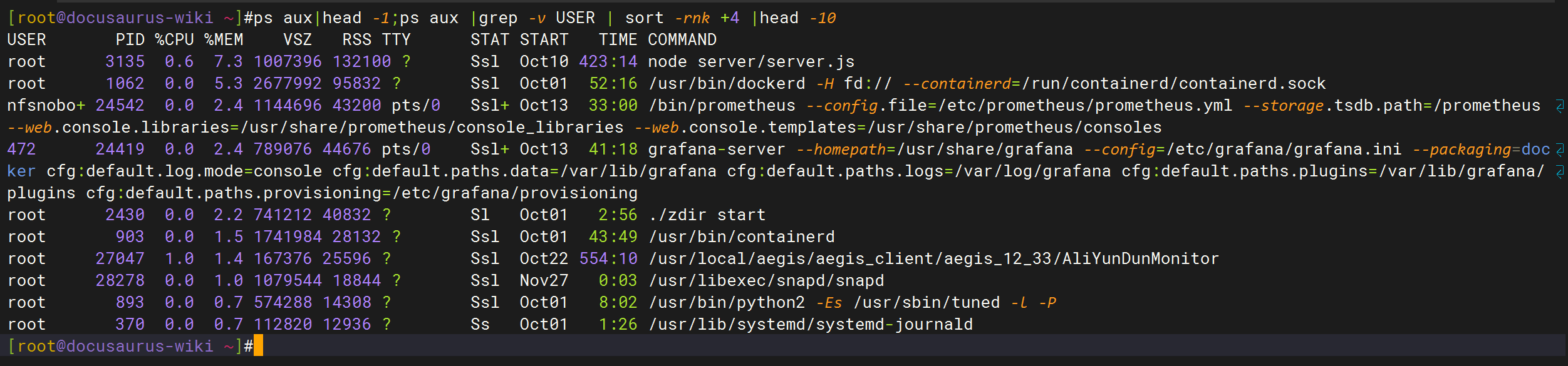Screen dimensions: 1568x366
Task: Select PID 28278 of snapd
Action: 120,281
